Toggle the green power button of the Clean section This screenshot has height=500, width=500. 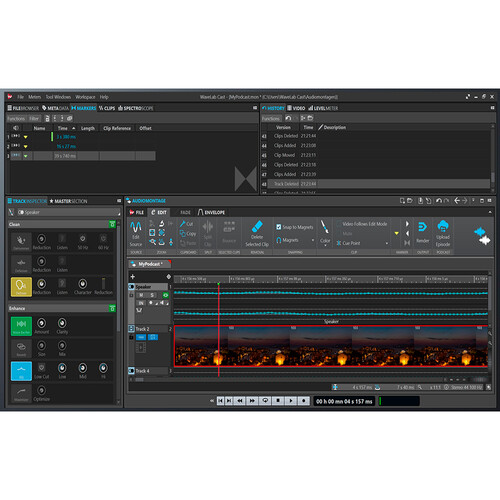(112, 224)
